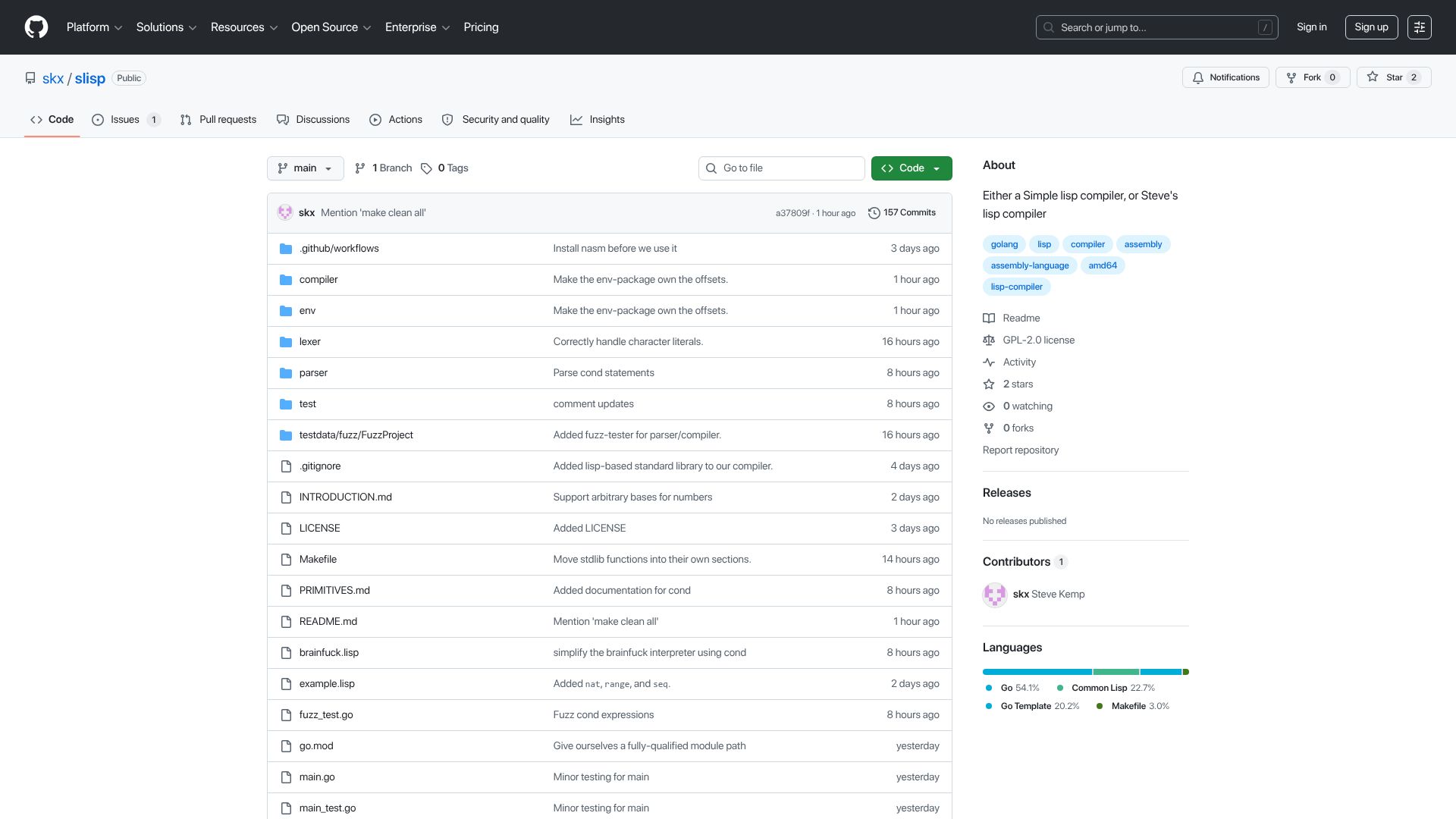
Task: Click the Sign up button
Action: (x=1371, y=27)
